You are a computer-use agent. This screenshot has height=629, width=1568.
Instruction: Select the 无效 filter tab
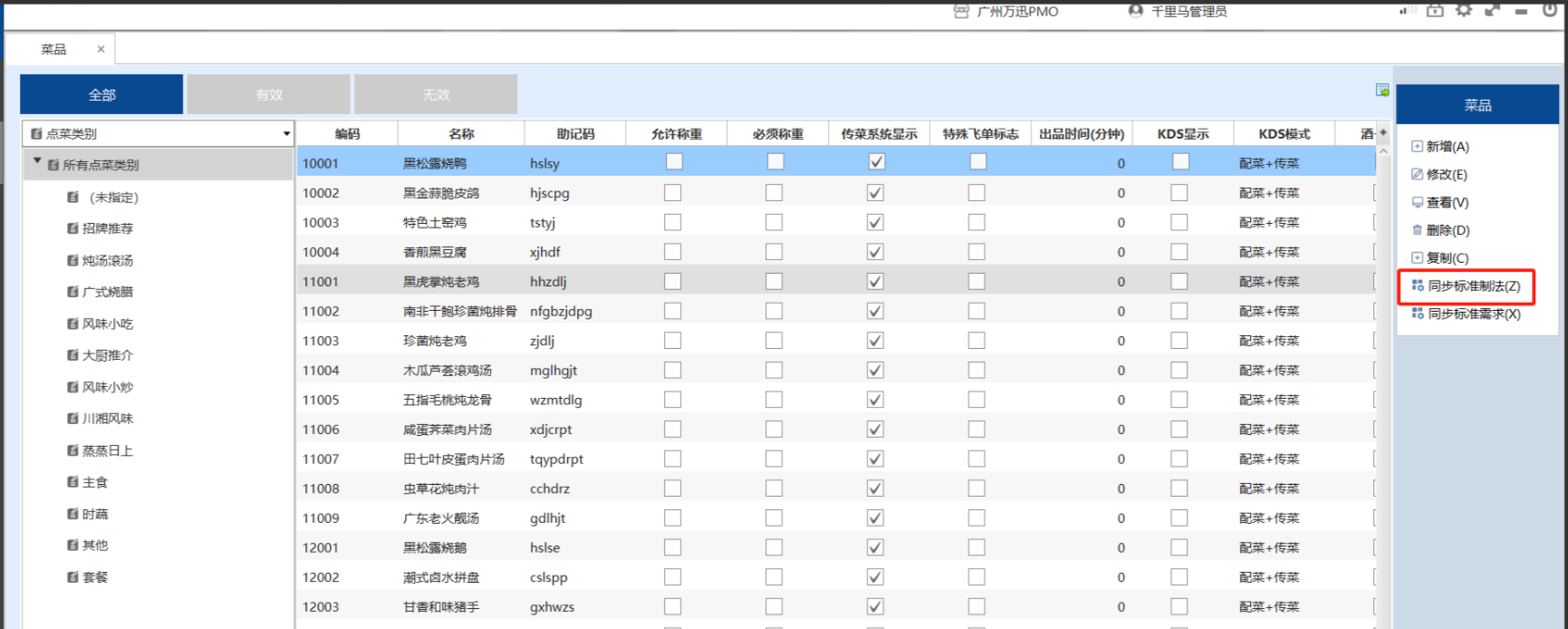[x=436, y=94]
